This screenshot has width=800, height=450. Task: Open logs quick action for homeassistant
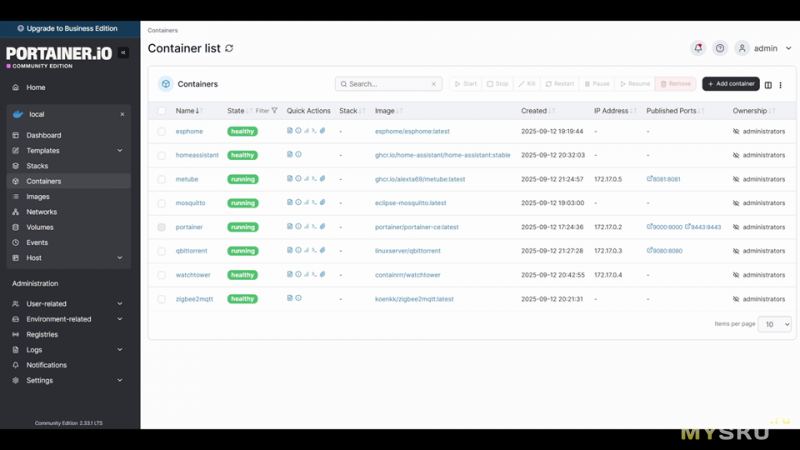pyautogui.click(x=290, y=154)
